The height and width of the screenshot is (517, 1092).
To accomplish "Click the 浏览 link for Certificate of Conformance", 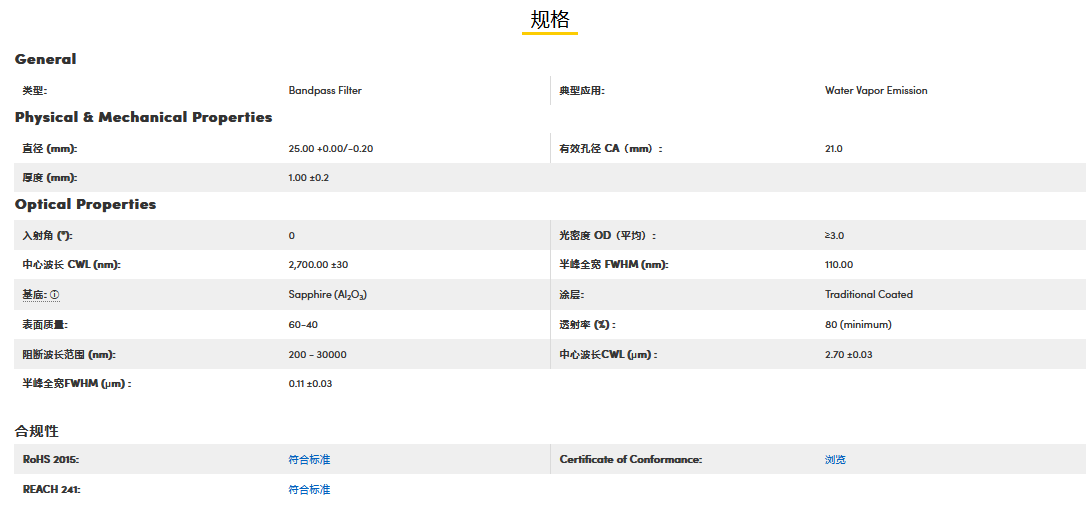I will point(835,460).
